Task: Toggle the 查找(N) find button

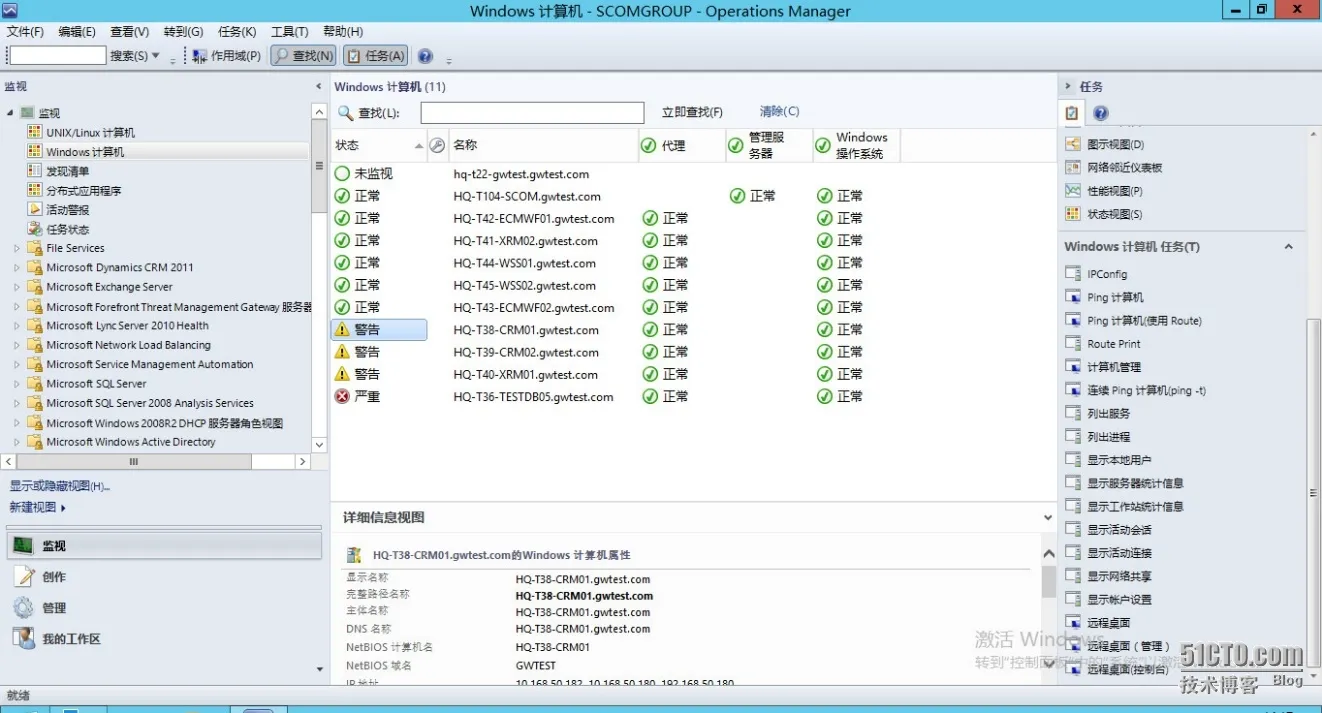Action: coord(303,56)
